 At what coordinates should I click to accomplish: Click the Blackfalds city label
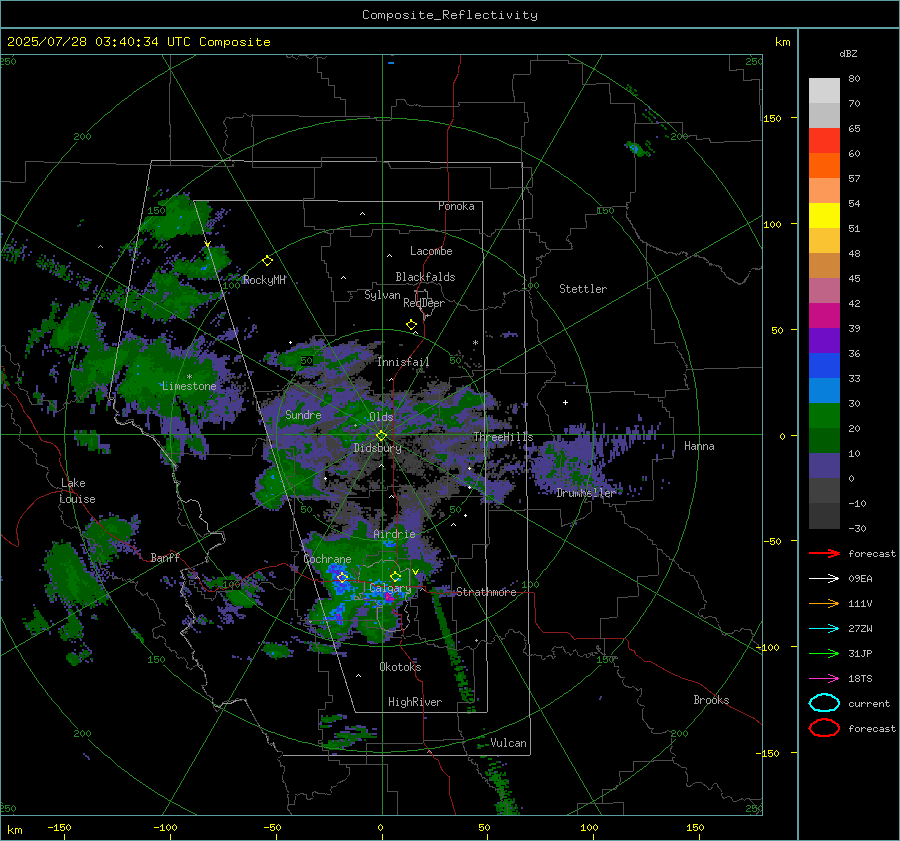click(x=425, y=277)
